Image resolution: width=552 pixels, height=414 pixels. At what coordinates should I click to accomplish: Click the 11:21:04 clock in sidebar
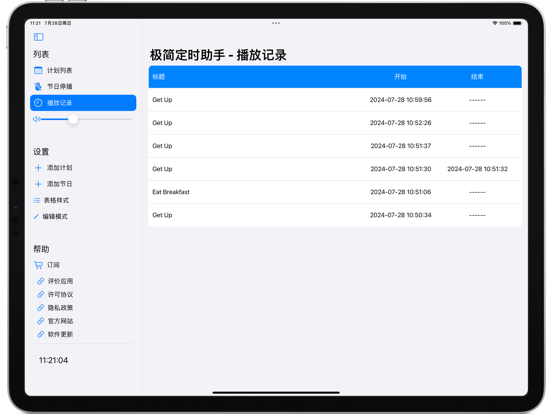(x=54, y=360)
